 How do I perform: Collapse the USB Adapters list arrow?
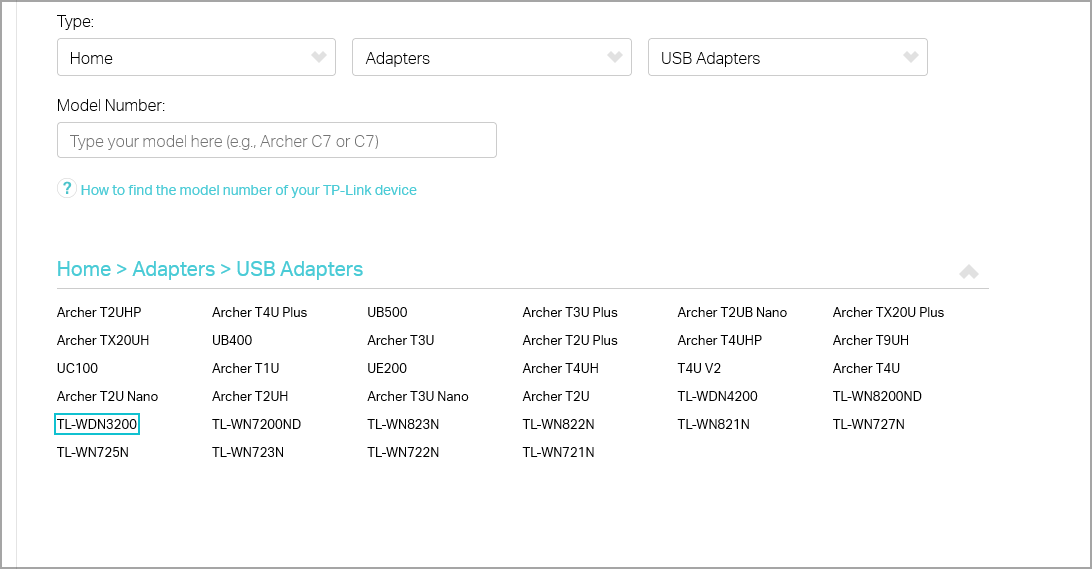point(969,272)
